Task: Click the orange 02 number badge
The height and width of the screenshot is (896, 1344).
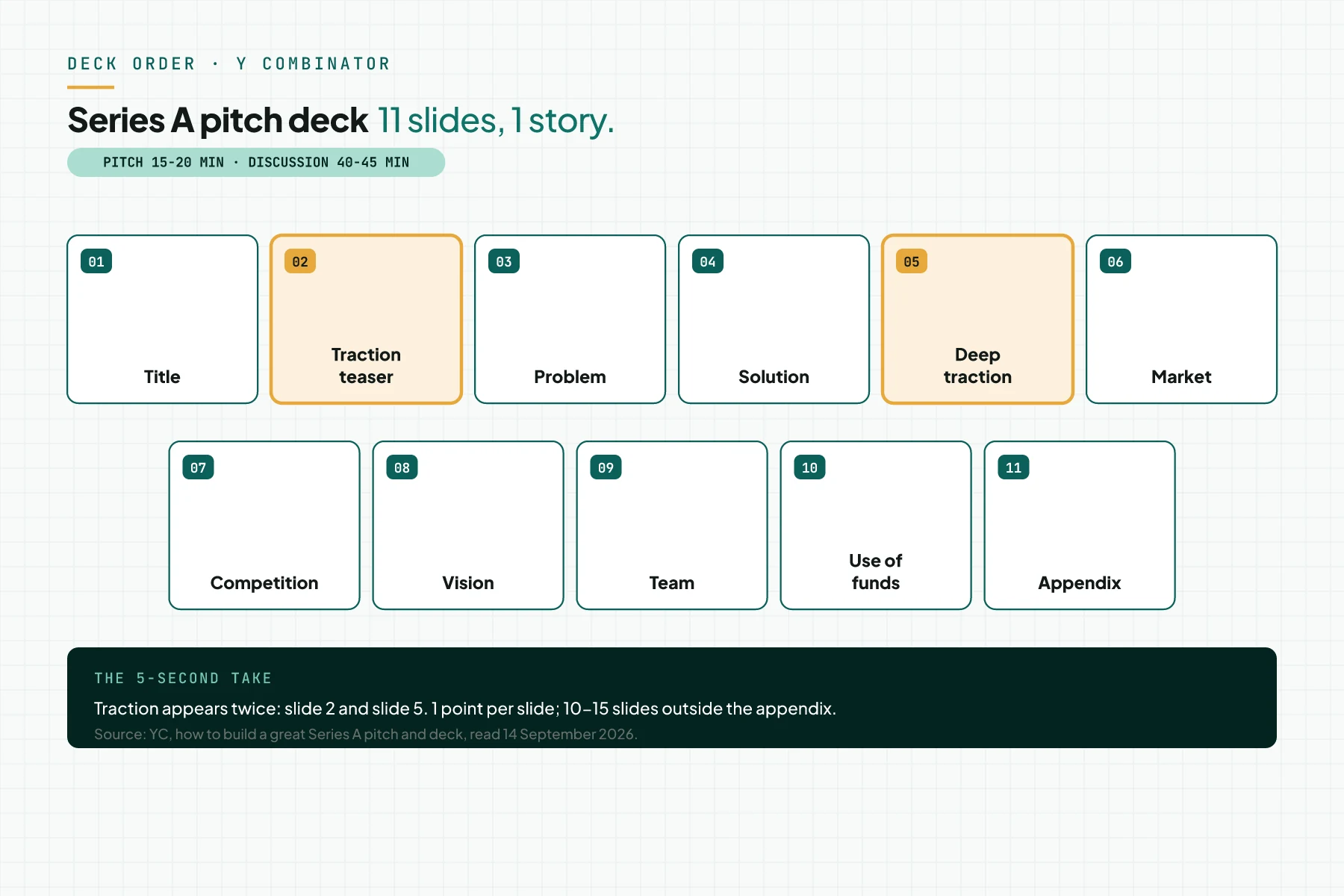Action: pyautogui.click(x=300, y=261)
